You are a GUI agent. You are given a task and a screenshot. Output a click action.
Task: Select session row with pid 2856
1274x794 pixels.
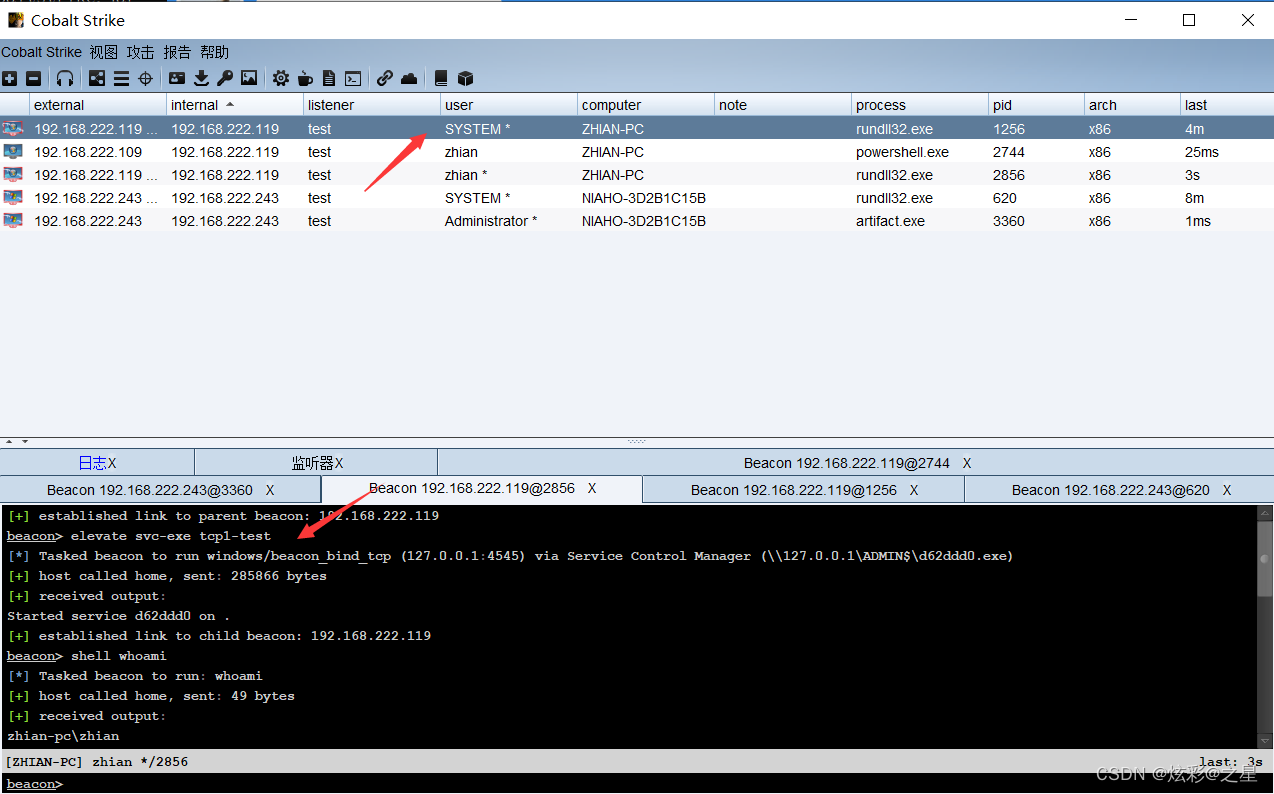[x=637, y=175]
